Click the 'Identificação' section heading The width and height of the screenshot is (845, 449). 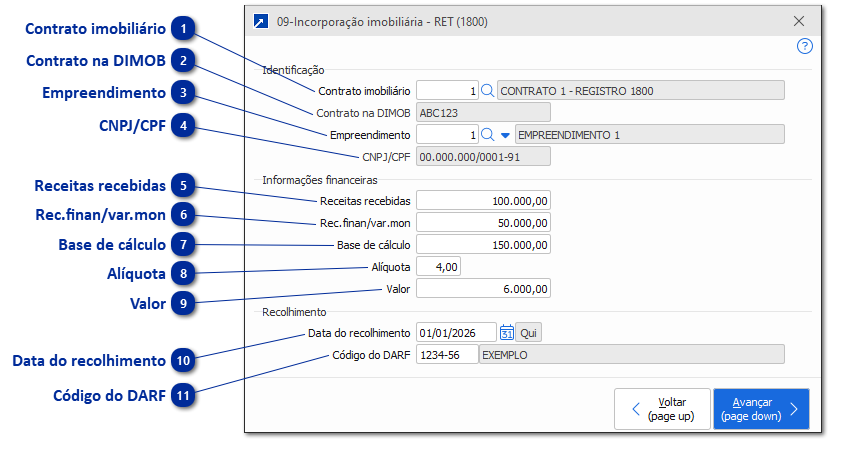coord(293,70)
